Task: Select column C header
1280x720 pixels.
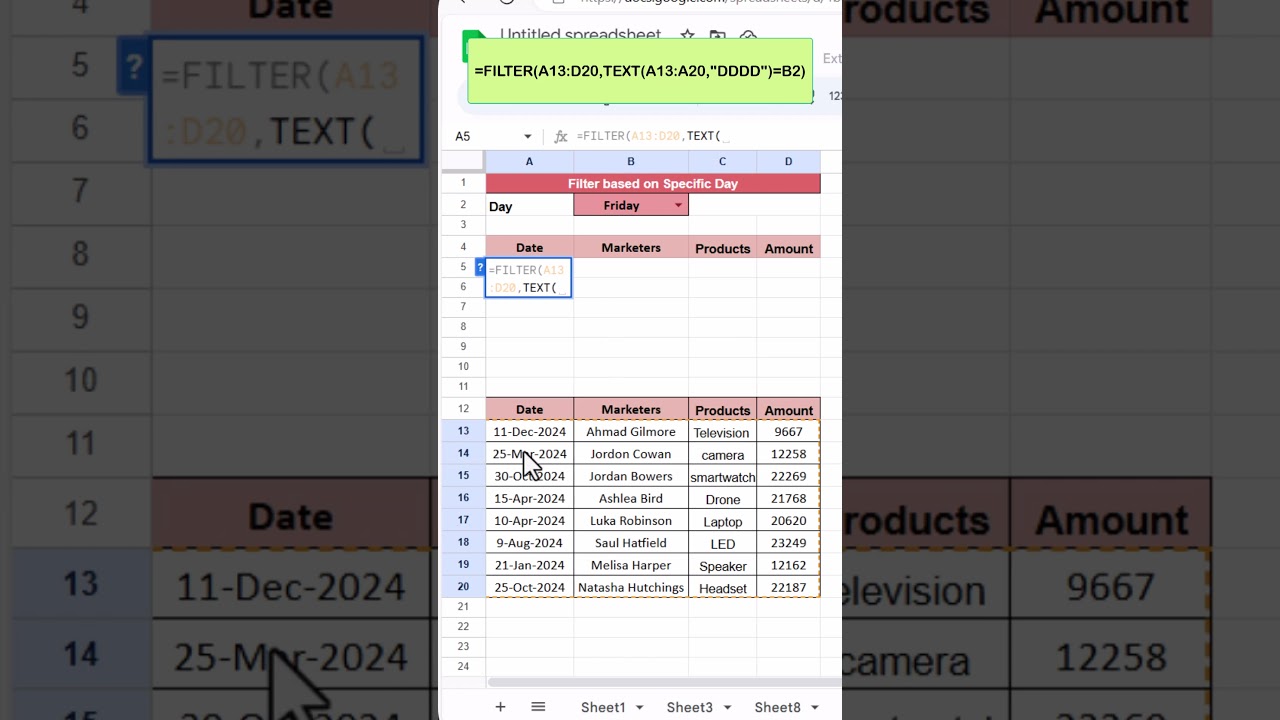Action: tap(722, 161)
